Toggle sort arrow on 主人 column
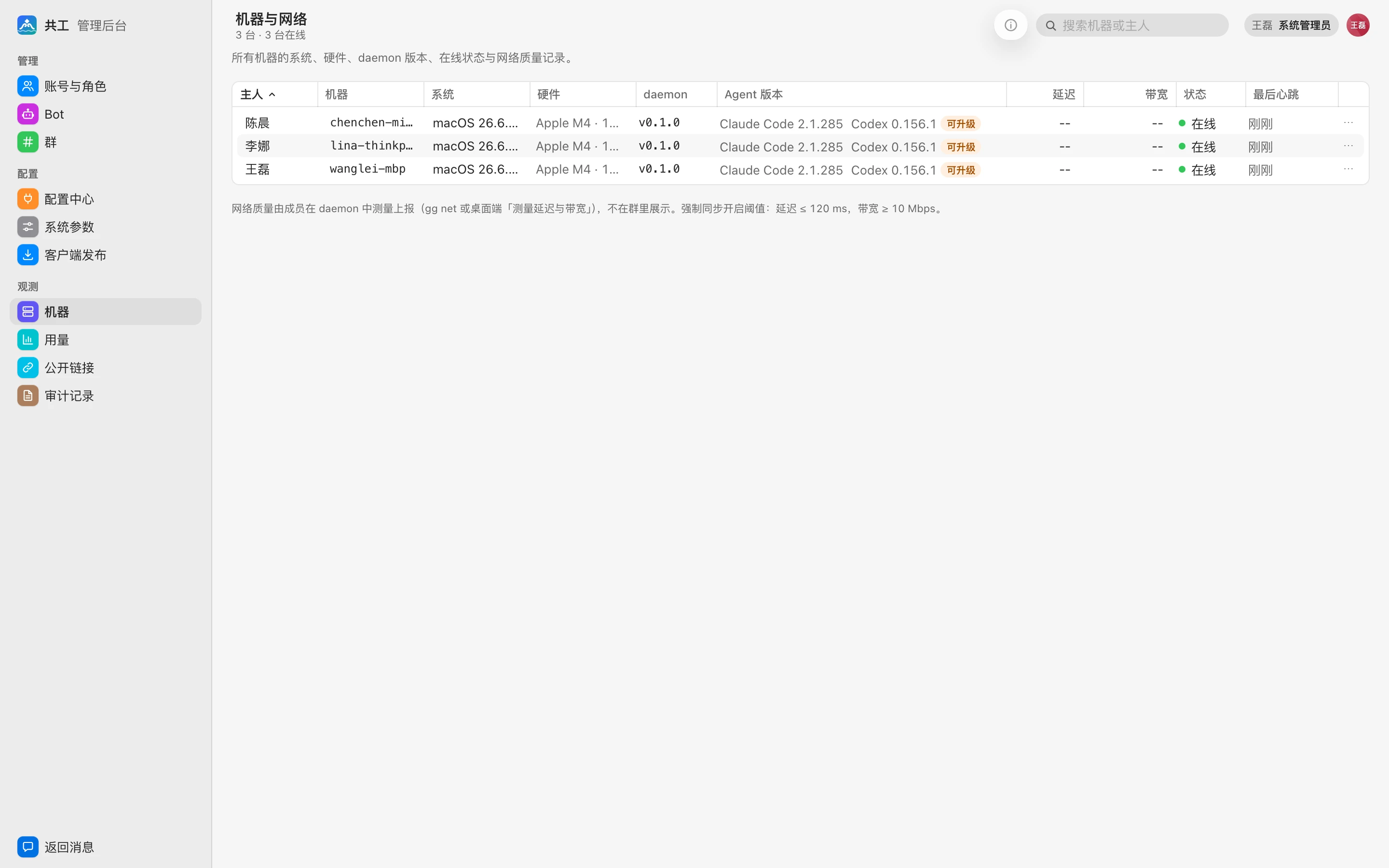Image resolution: width=1389 pixels, height=868 pixels. click(x=272, y=95)
